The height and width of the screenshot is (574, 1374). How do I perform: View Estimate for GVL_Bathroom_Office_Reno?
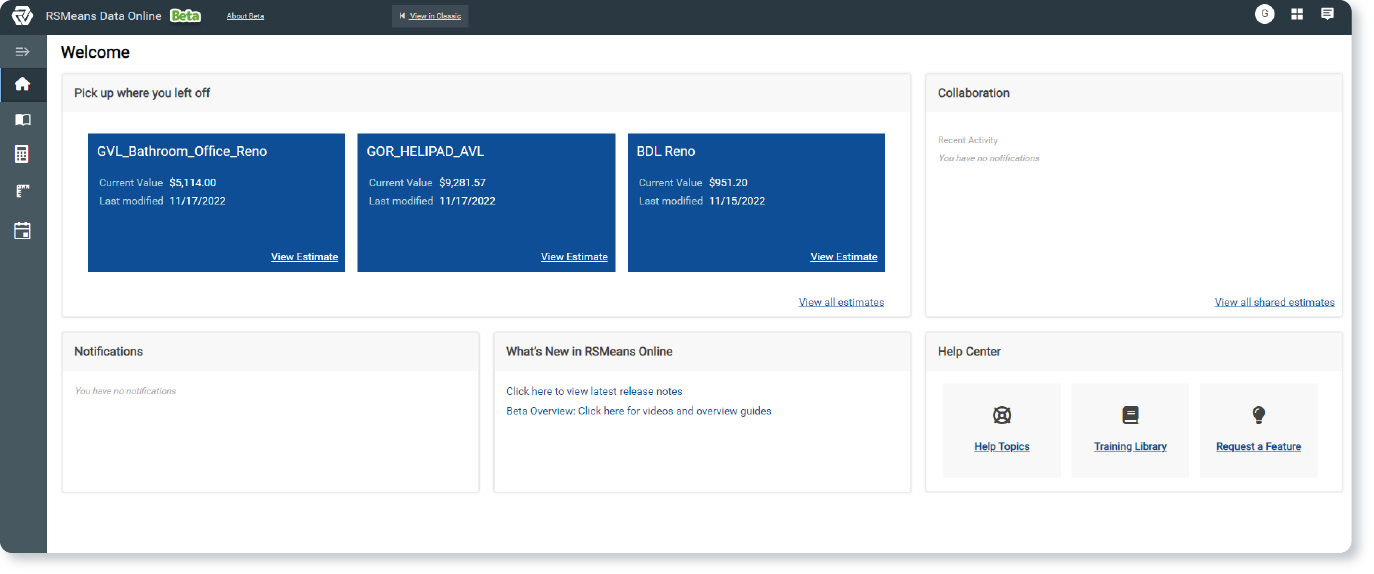point(305,257)
